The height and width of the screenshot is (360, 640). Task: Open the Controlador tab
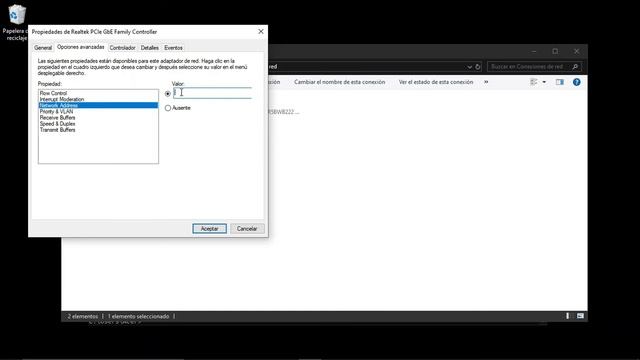122,48
